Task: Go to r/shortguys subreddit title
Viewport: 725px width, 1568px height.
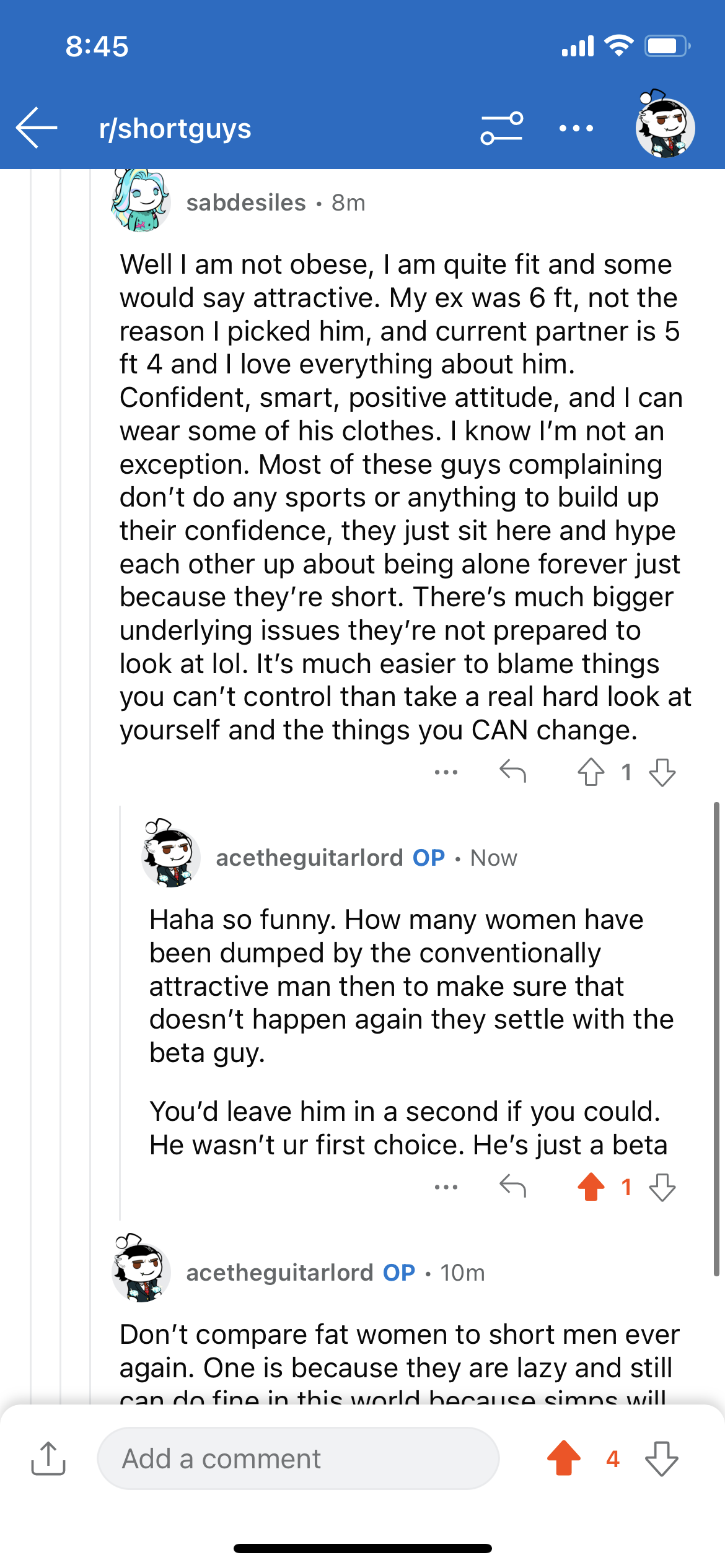Action: coord(175,129)
